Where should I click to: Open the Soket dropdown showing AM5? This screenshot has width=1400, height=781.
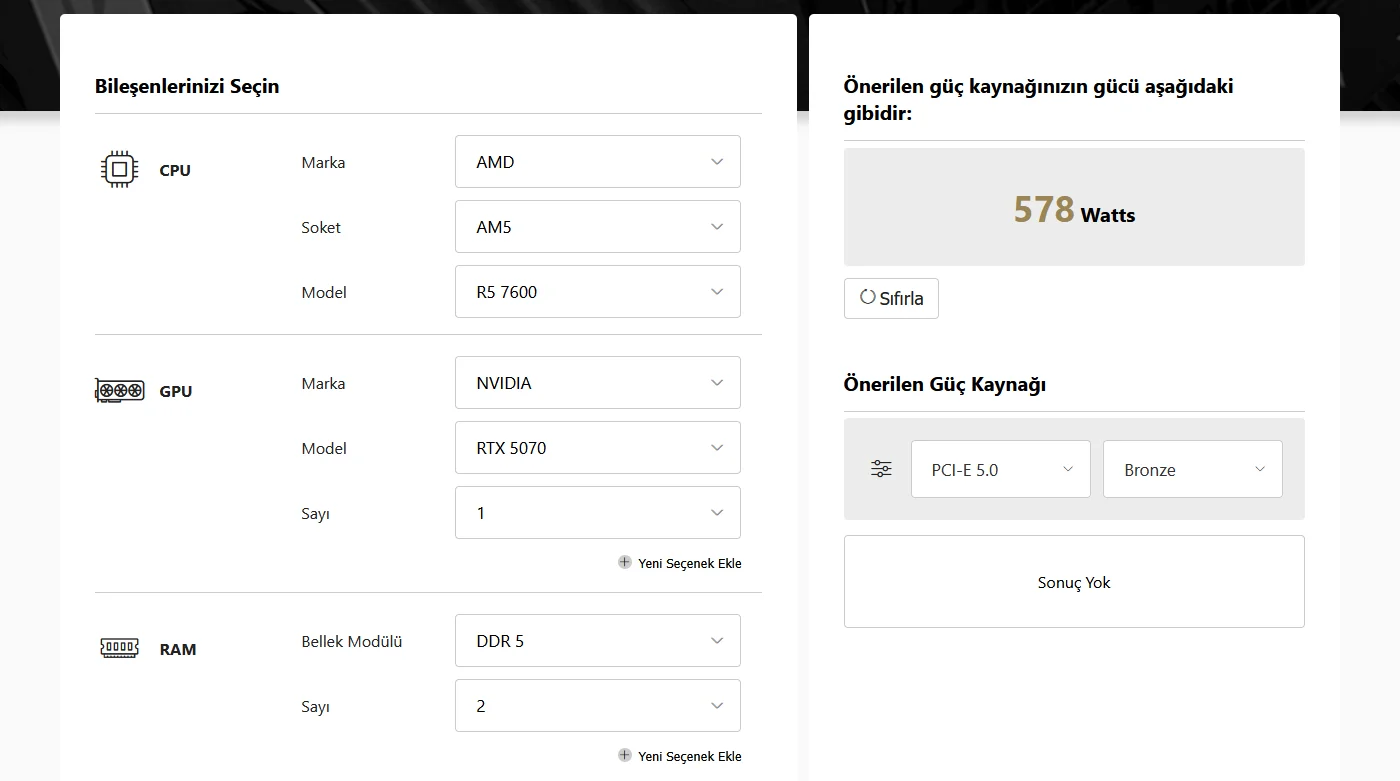[x=597, y=227]
